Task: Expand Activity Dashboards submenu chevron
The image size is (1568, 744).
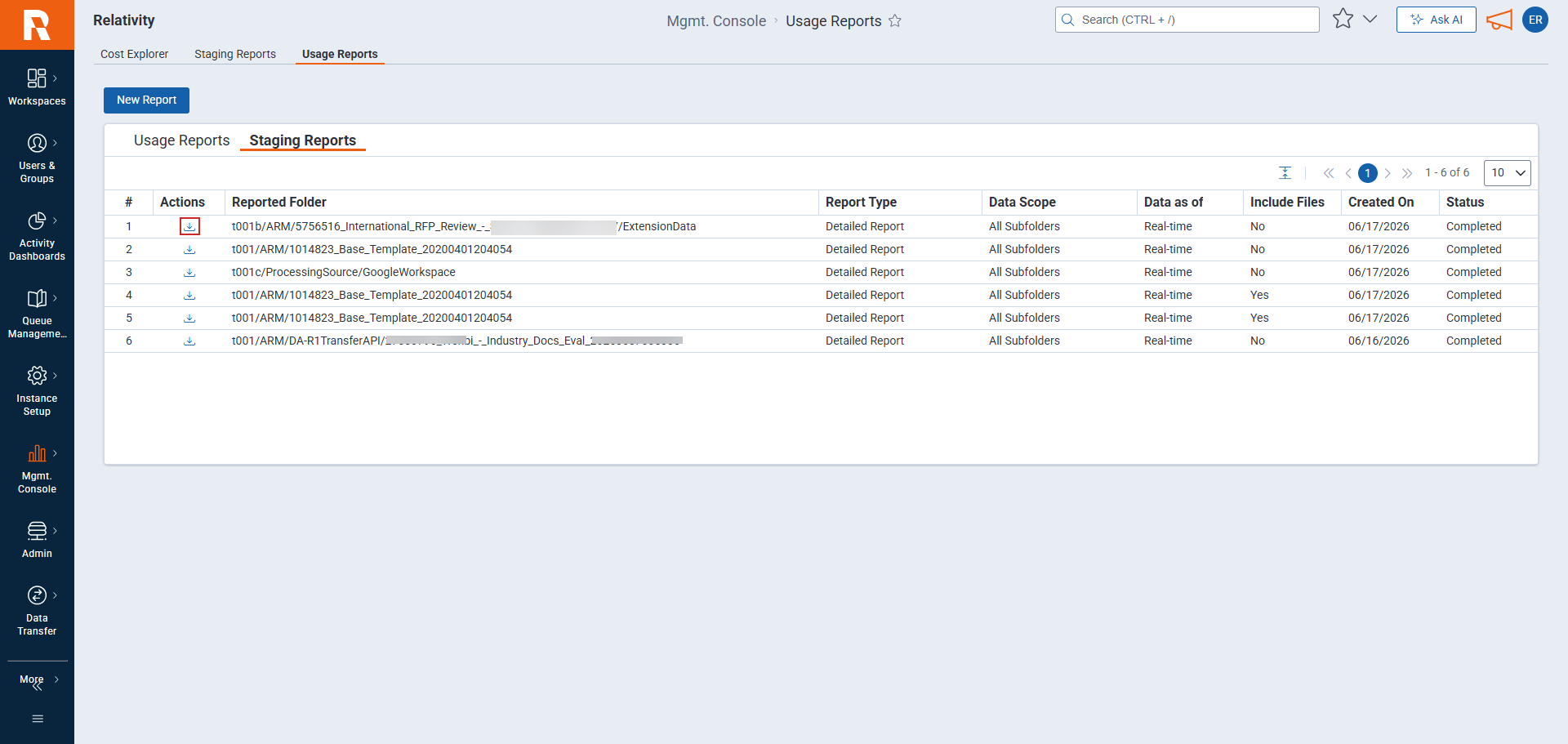Action: (x=55, y=221)
